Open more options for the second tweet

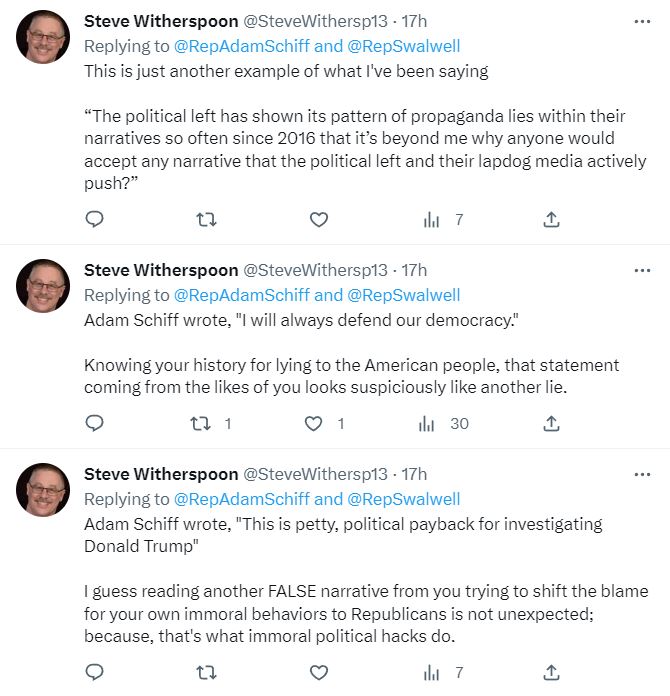[x=643, y=270]
